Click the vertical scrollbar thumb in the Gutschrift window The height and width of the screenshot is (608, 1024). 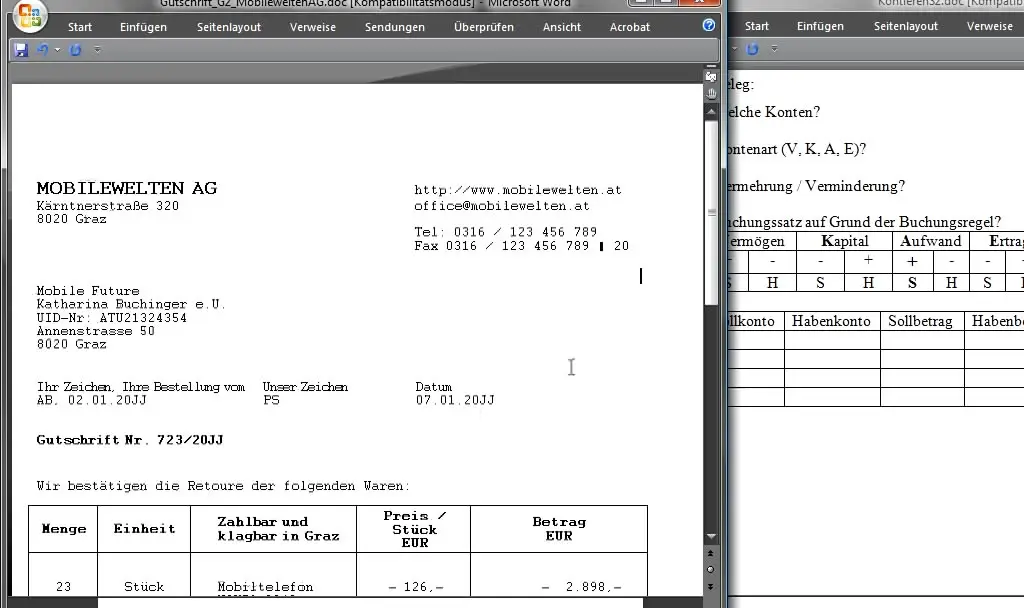coord(711,212)
